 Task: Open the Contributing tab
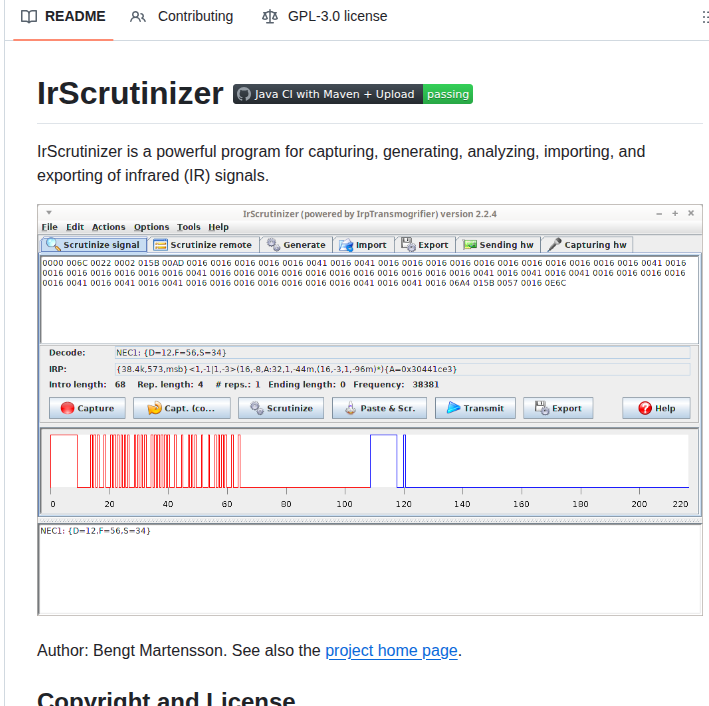coord(182,17)
